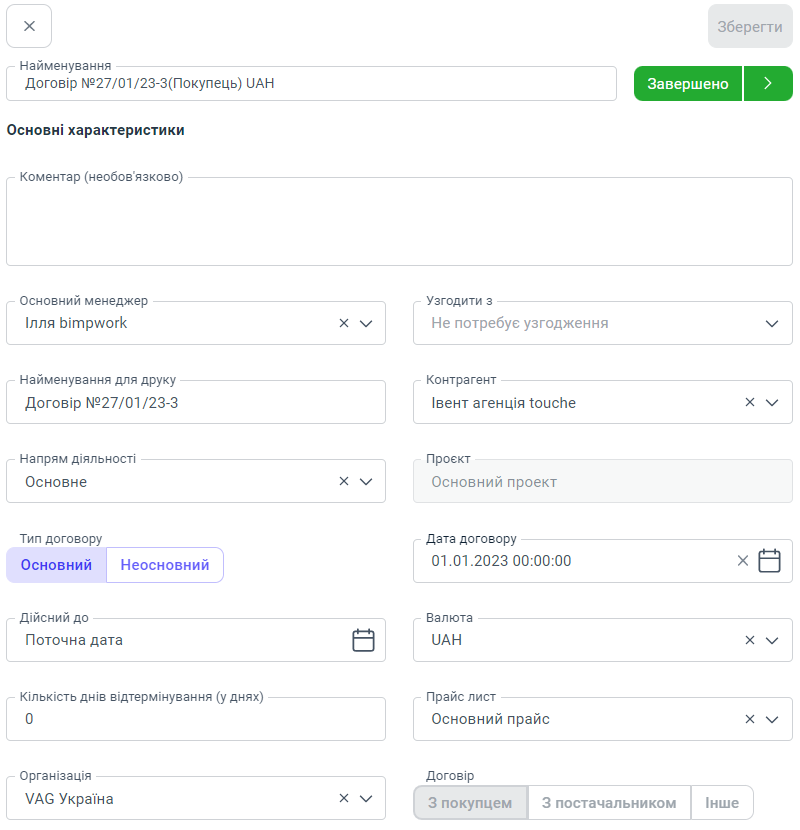Choose З постачальником contract option

pos(609,802)
